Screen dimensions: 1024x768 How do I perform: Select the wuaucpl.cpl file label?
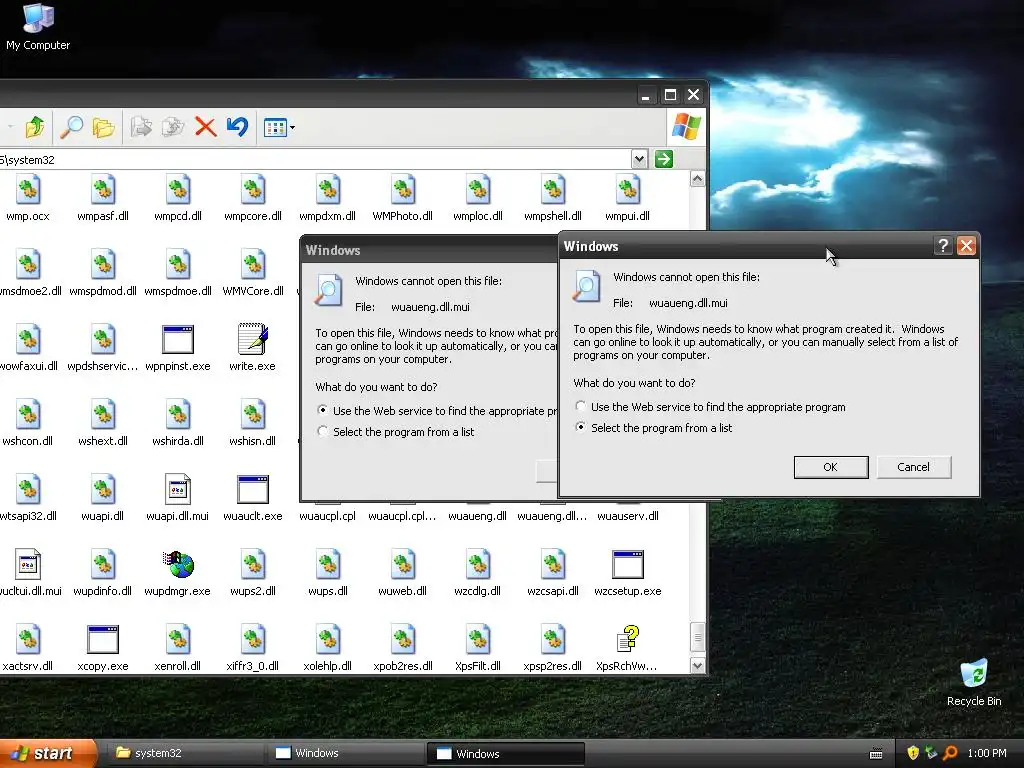pos(328,516)
